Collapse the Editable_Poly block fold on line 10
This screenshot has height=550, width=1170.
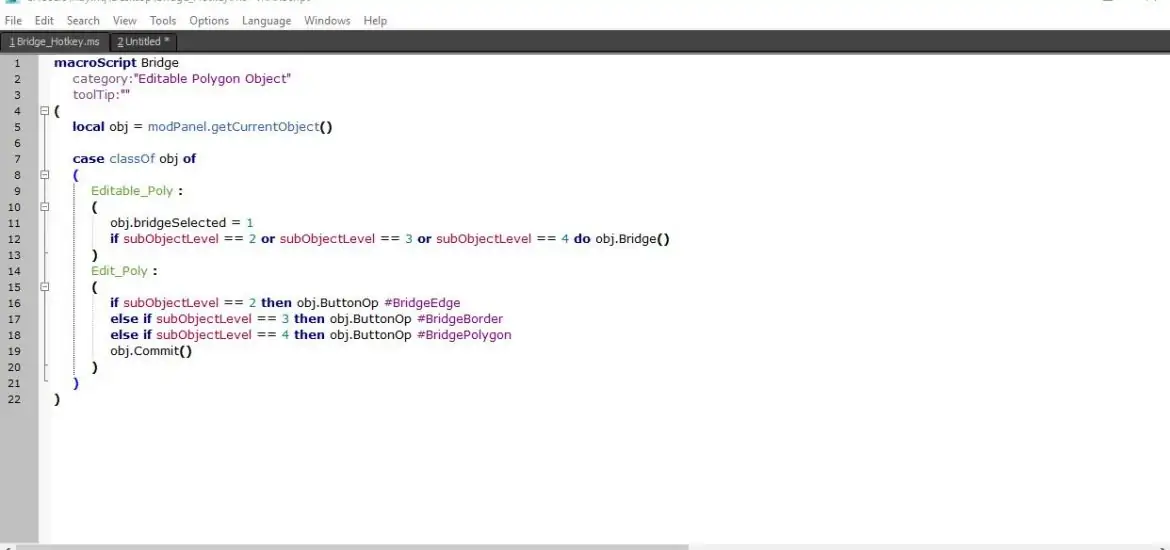[x=44, y=207]
